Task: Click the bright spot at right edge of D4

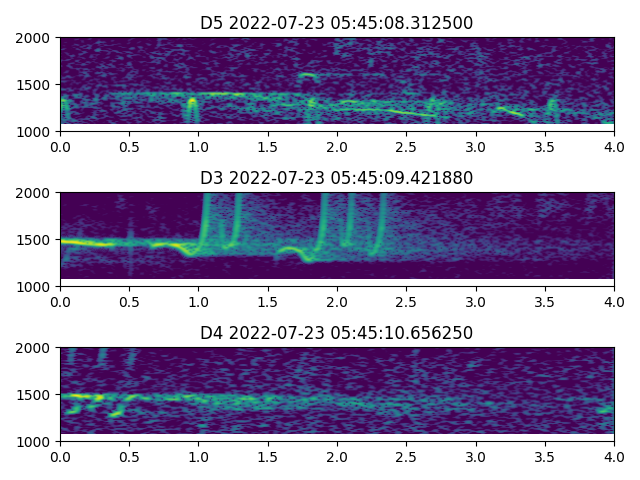Action: click(x=606, y=409)
